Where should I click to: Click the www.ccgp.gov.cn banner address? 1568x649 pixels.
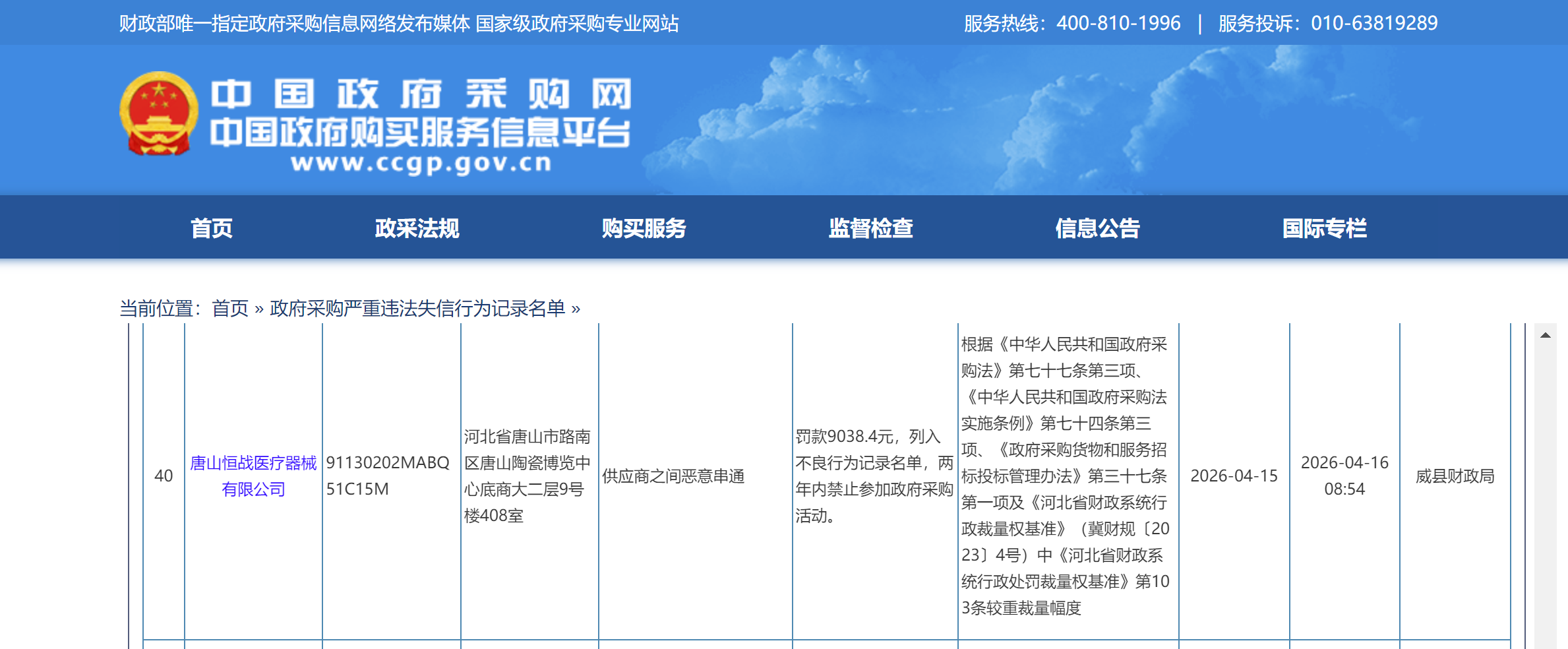[421, 163]
